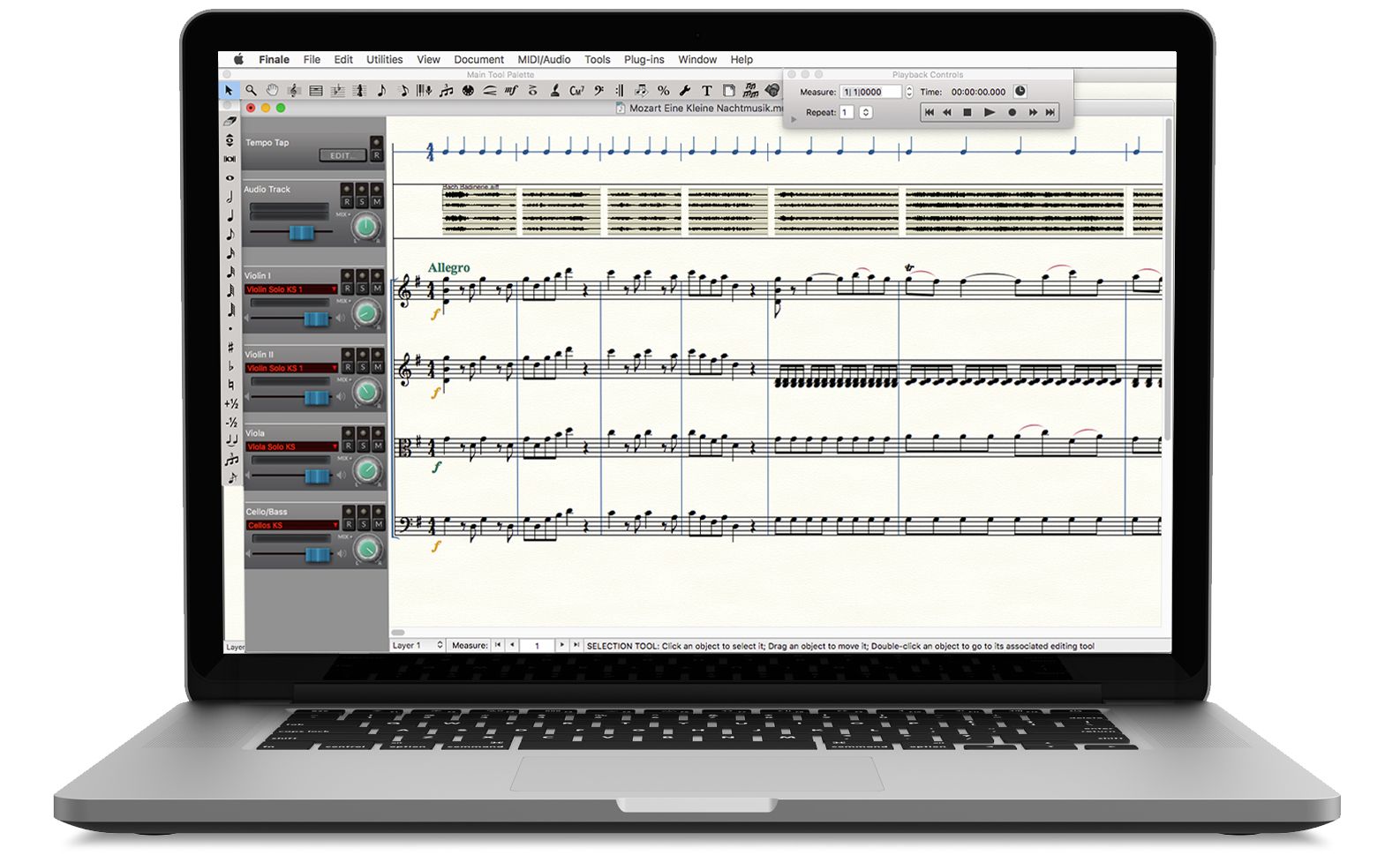The height and width of the screenshot is (855, 1400).
Task: Rewind to beginning of the score
Action: tap(929, 112)
